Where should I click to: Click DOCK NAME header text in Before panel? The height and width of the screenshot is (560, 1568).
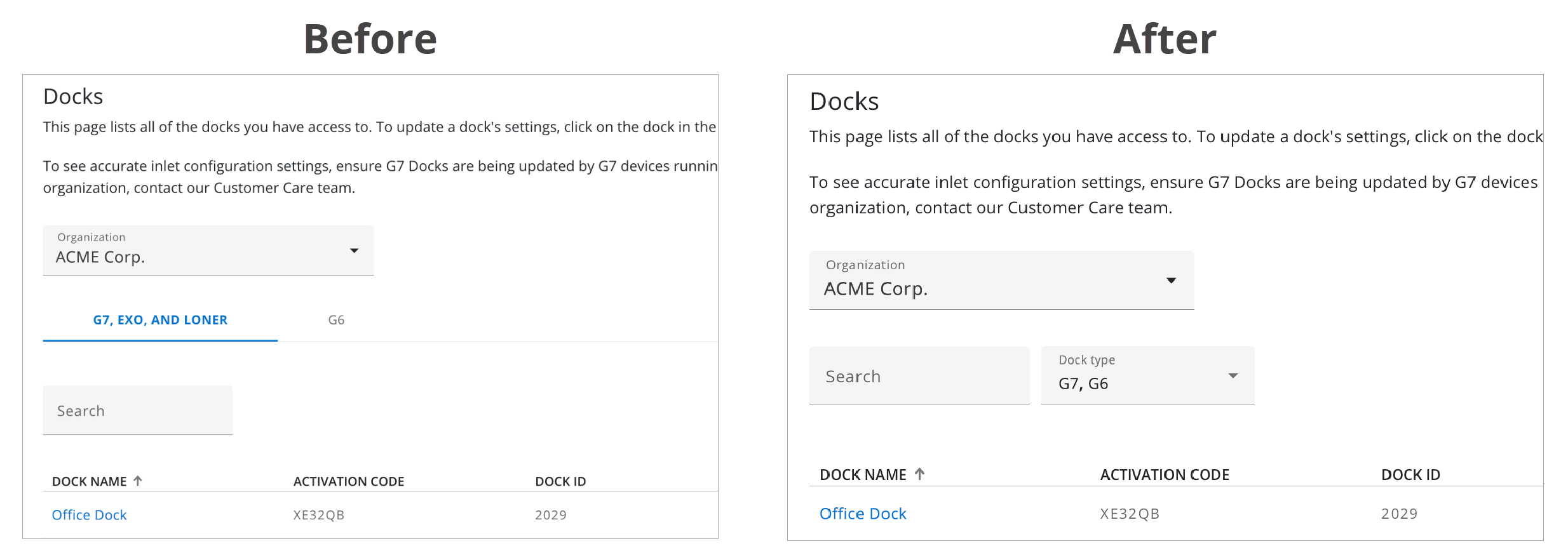pyautogui.click(x=89, y=481)
